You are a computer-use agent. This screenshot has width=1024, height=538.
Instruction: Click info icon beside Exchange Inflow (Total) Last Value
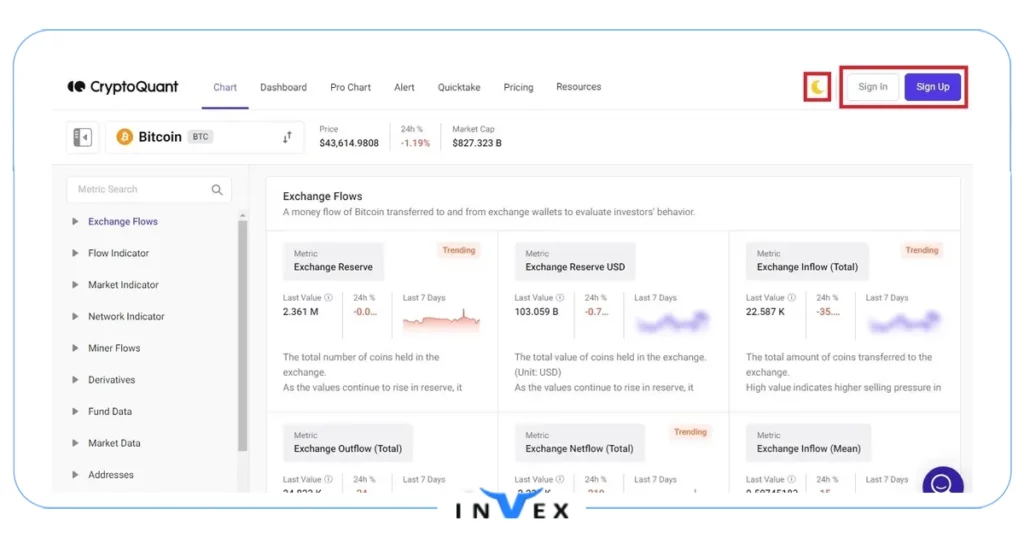(792, 298)
